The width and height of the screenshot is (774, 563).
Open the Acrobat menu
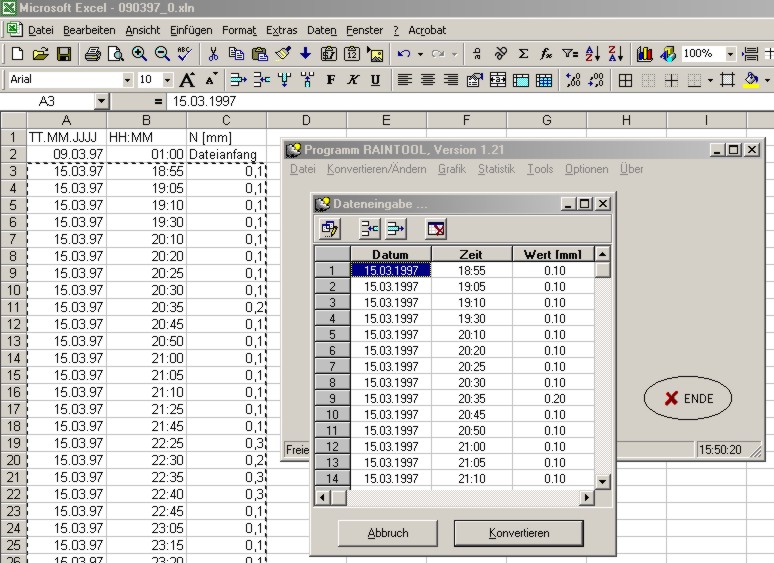click(427, 30)
